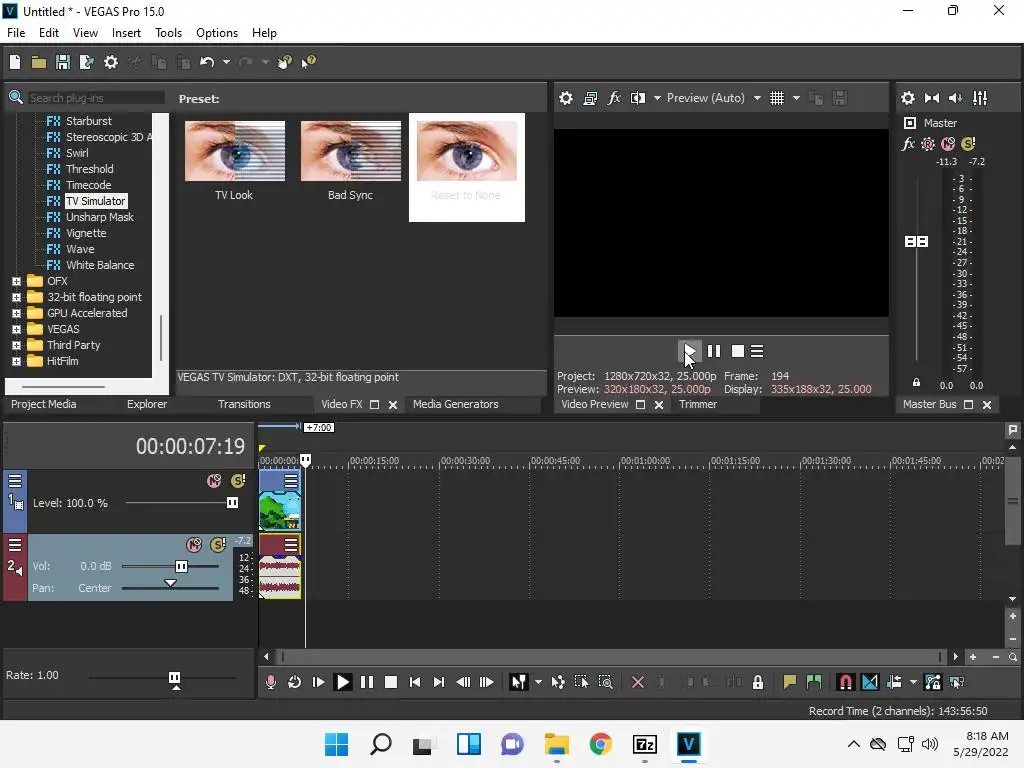This screenshot has width=1024, height=768.
Task: Select the Envelope Edit tool
Action: coord(558,682)
